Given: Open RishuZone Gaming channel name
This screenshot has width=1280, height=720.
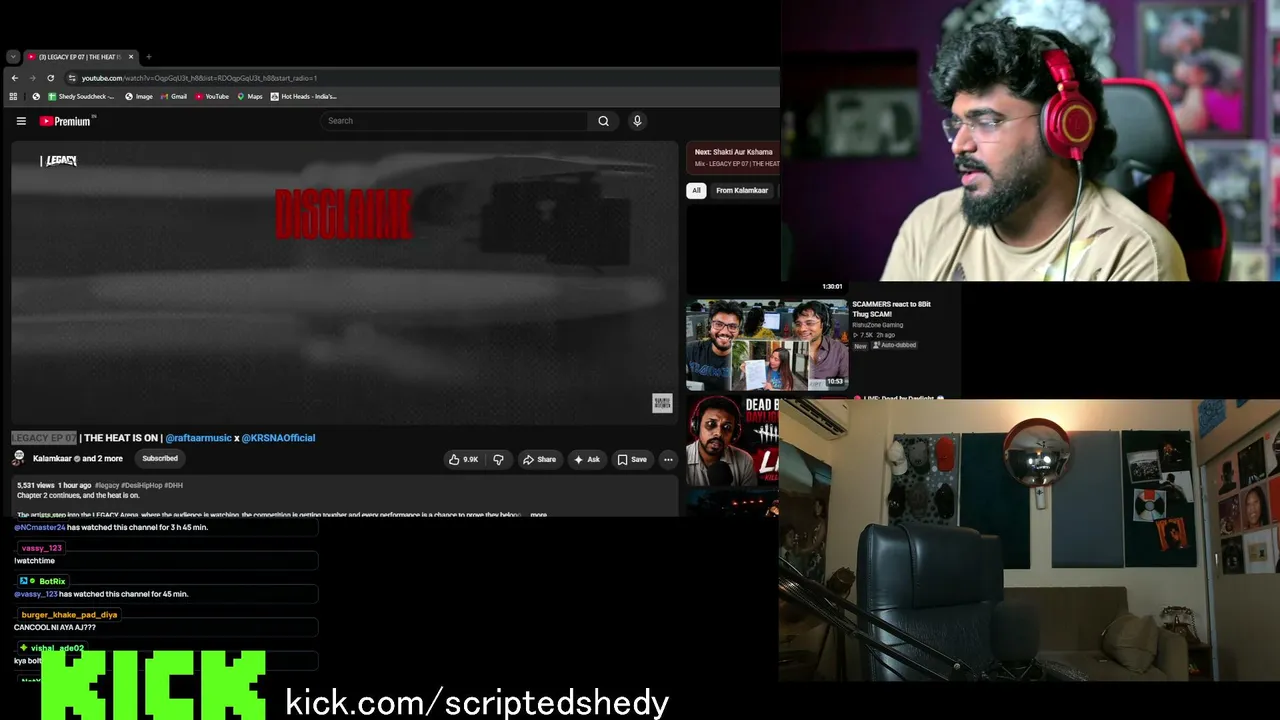Looking at the screenshot, I should coord(877,325).
